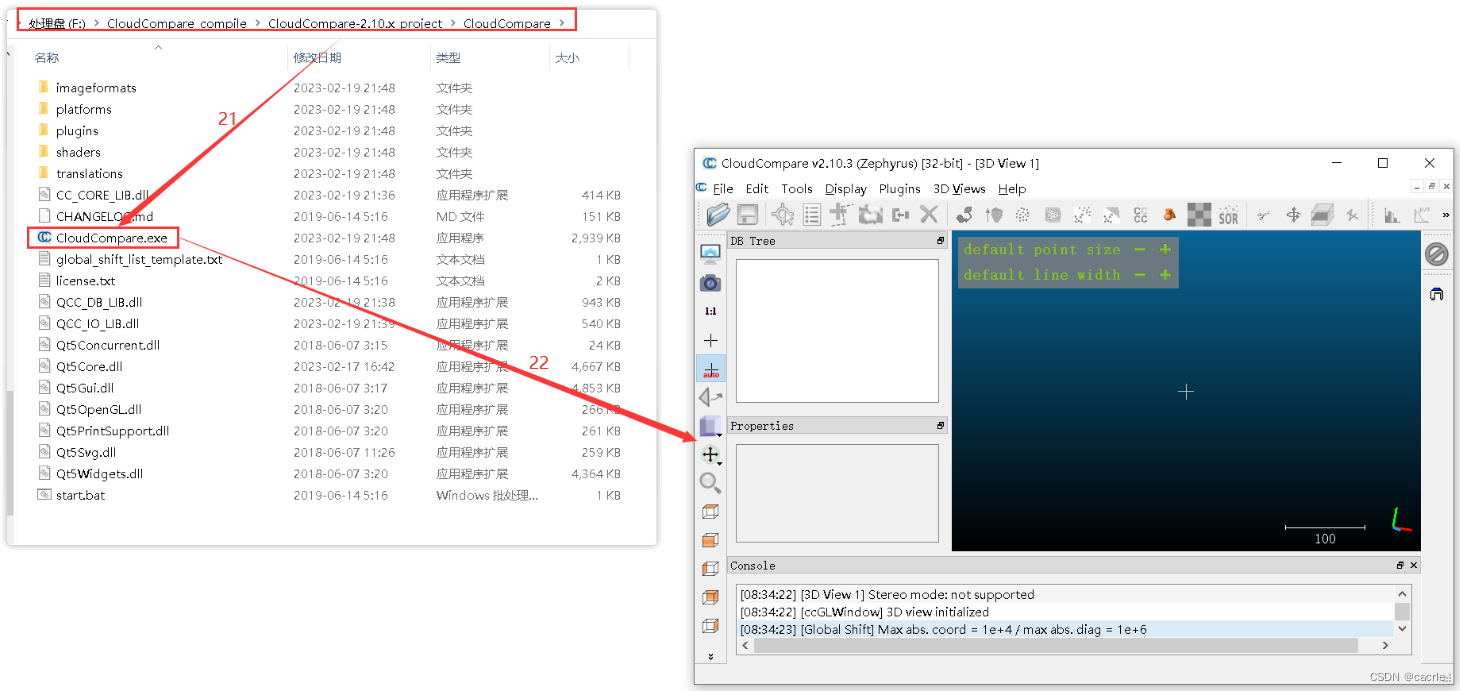Toggle auto pick rotation center
Screen dimensions: 1460x691
coord(711,369)
